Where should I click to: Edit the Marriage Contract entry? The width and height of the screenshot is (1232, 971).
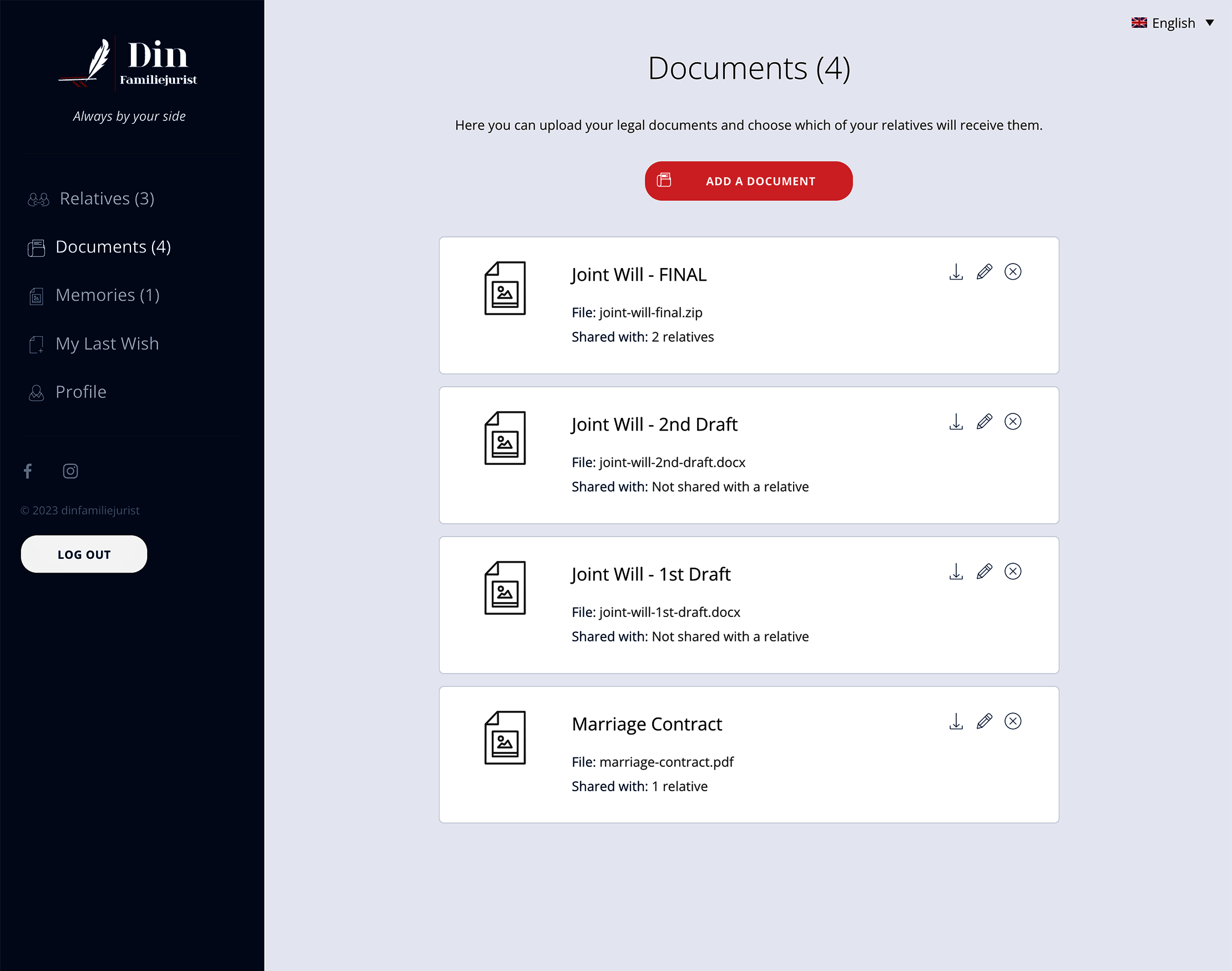(x=984, y=721)
